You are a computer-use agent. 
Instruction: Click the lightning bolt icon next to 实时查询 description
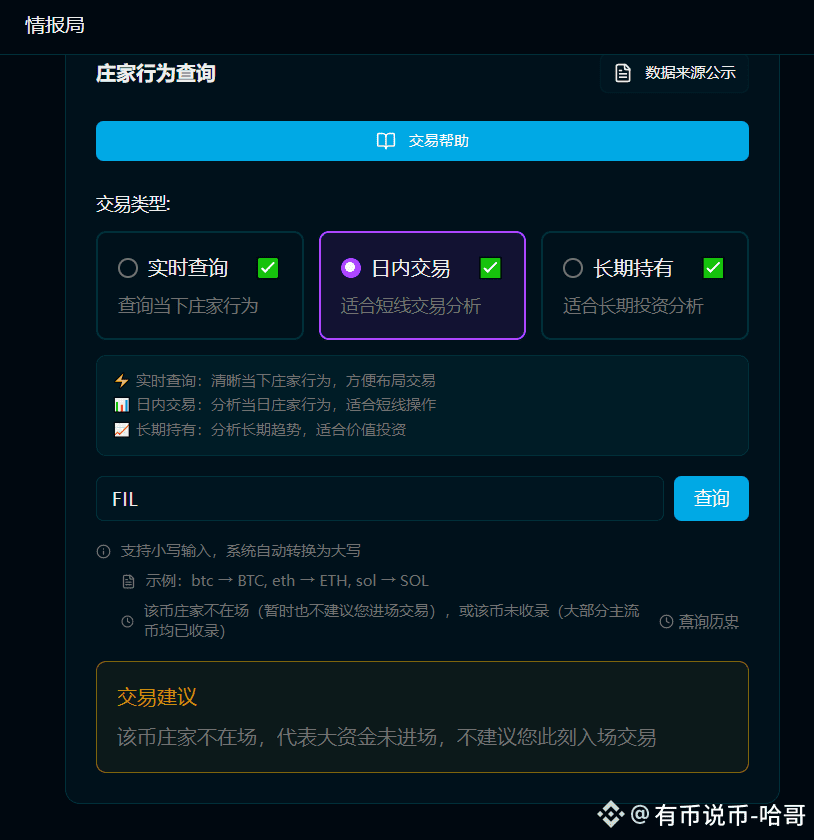[x=122, y=380]
